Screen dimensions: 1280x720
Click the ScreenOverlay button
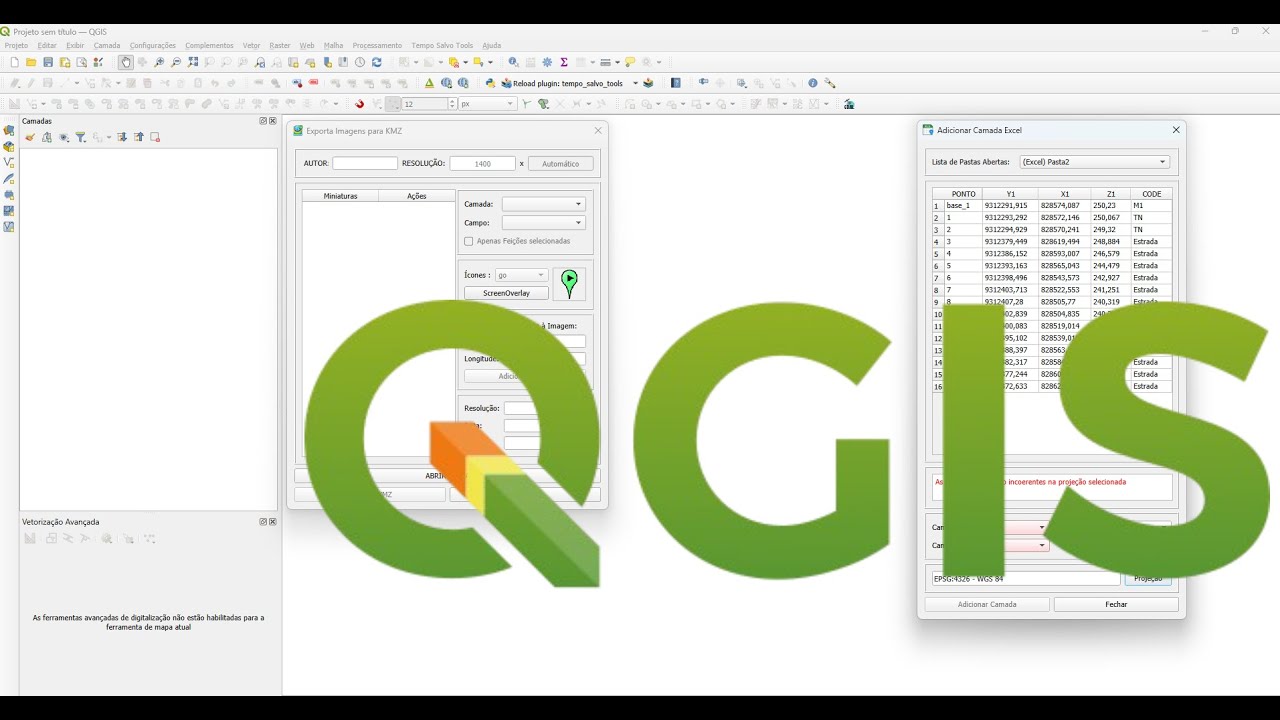506,293
